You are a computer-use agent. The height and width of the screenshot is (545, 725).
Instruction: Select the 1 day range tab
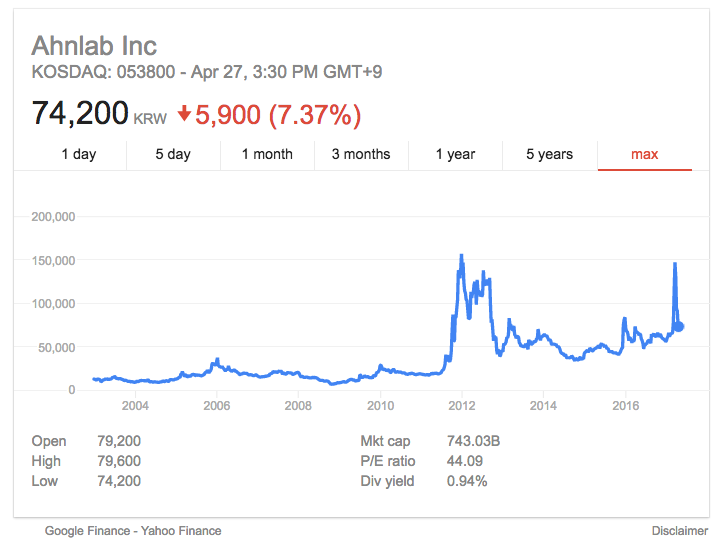[79, 154]
